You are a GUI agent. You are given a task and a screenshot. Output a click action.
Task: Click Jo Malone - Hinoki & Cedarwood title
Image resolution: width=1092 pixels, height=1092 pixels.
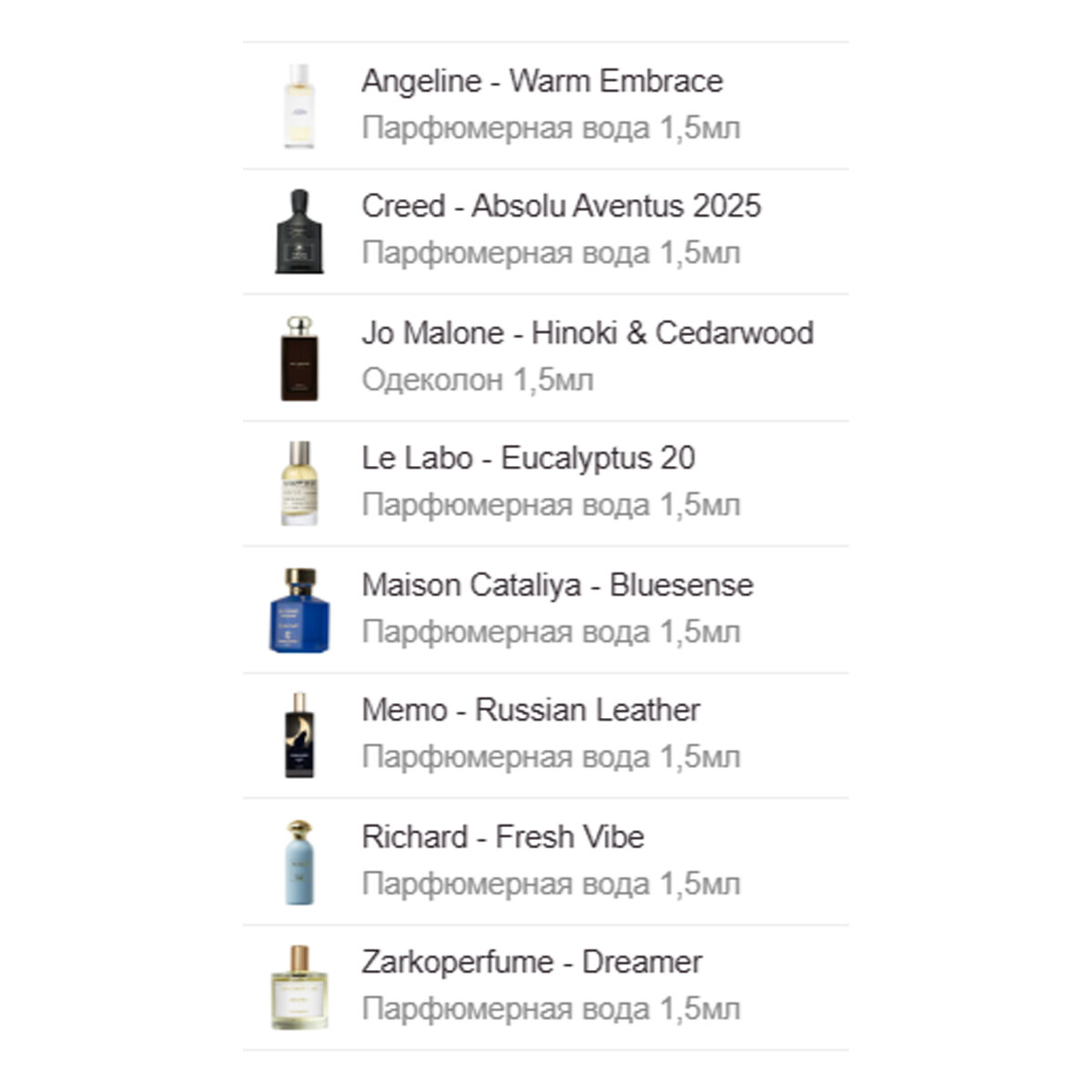pos(588,333)
